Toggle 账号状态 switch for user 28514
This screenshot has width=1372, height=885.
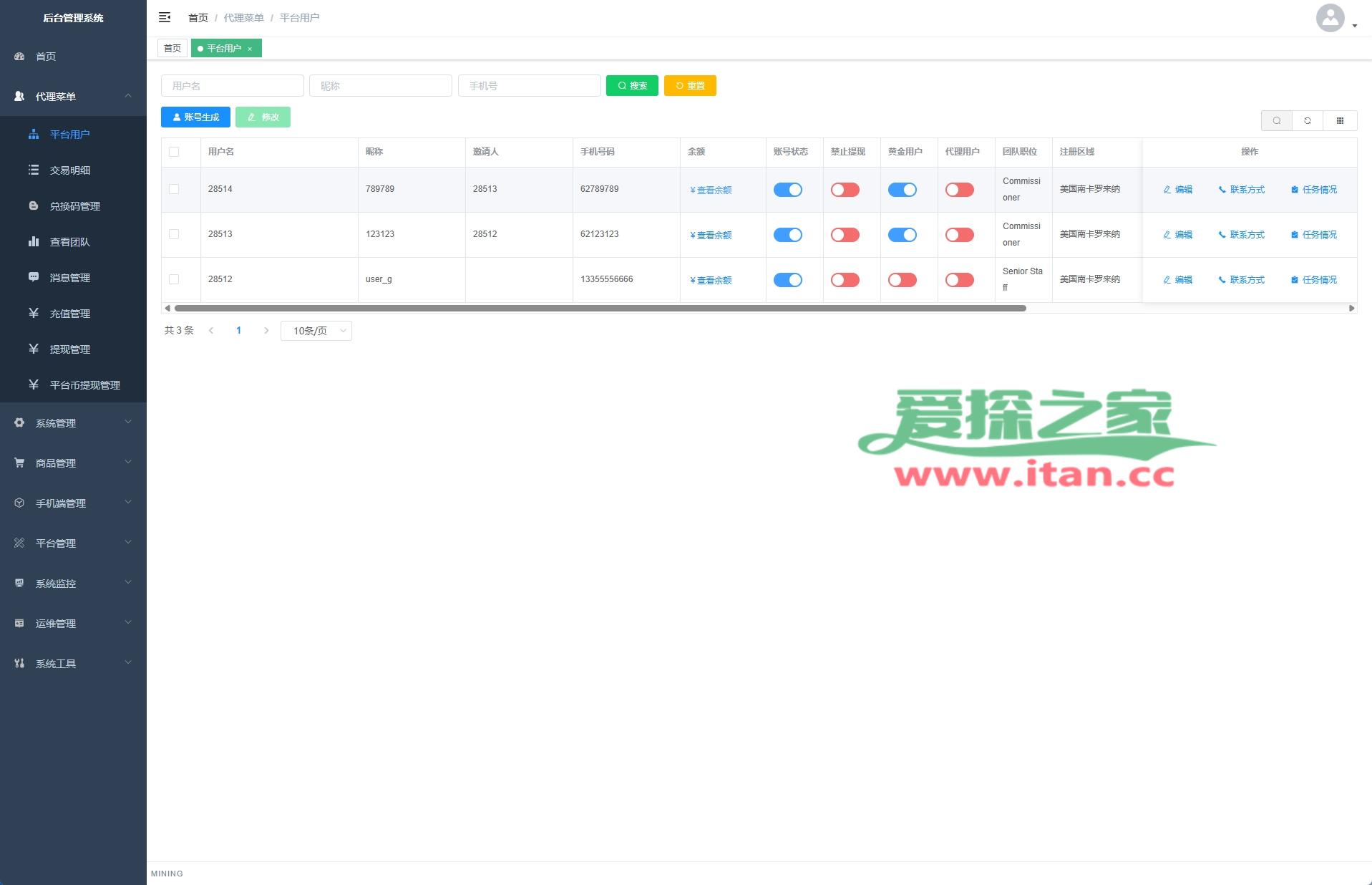(x=787, y=190)
